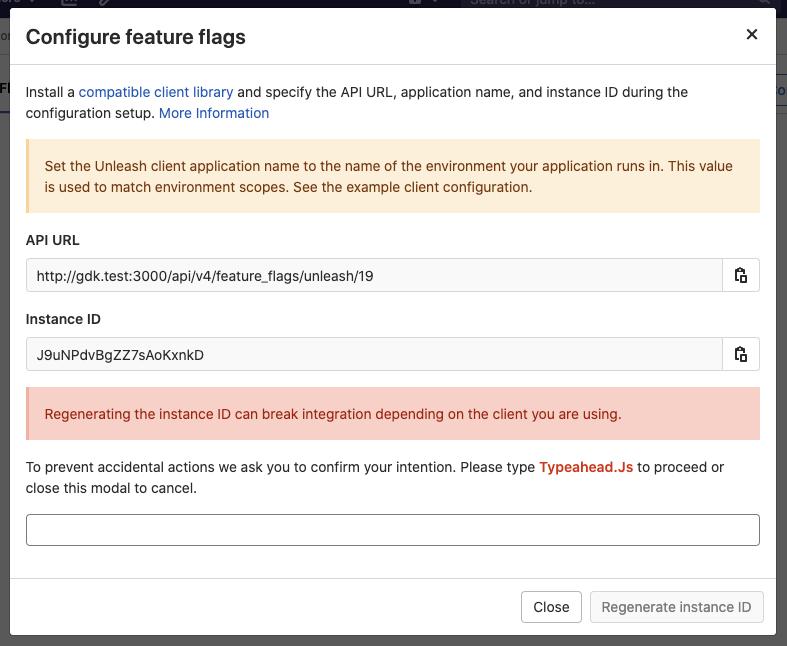
Task: Copy the Instance ID to clipboard
Action: [x=741, y=355]
